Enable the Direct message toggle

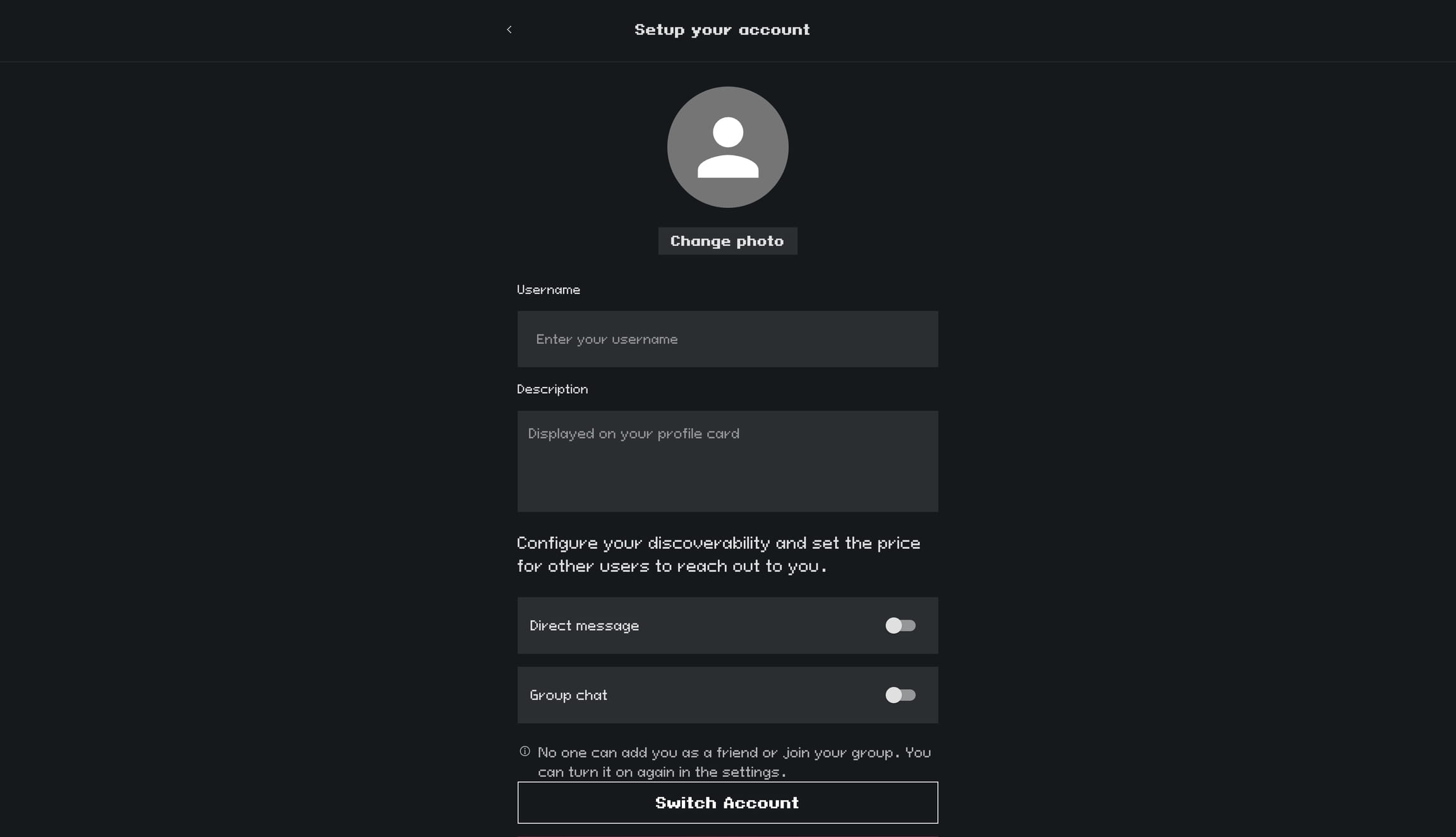click(x=900, y=626)
